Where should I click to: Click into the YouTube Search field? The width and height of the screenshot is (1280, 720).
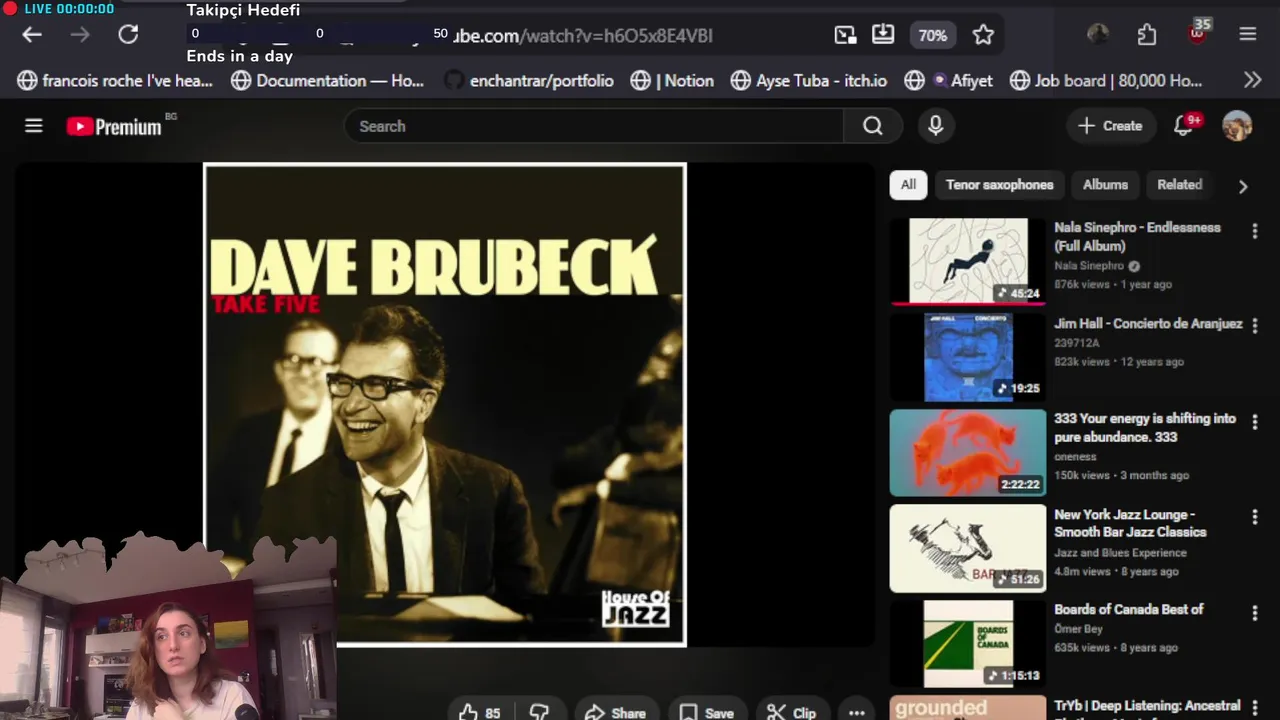[x=594, y=126]
